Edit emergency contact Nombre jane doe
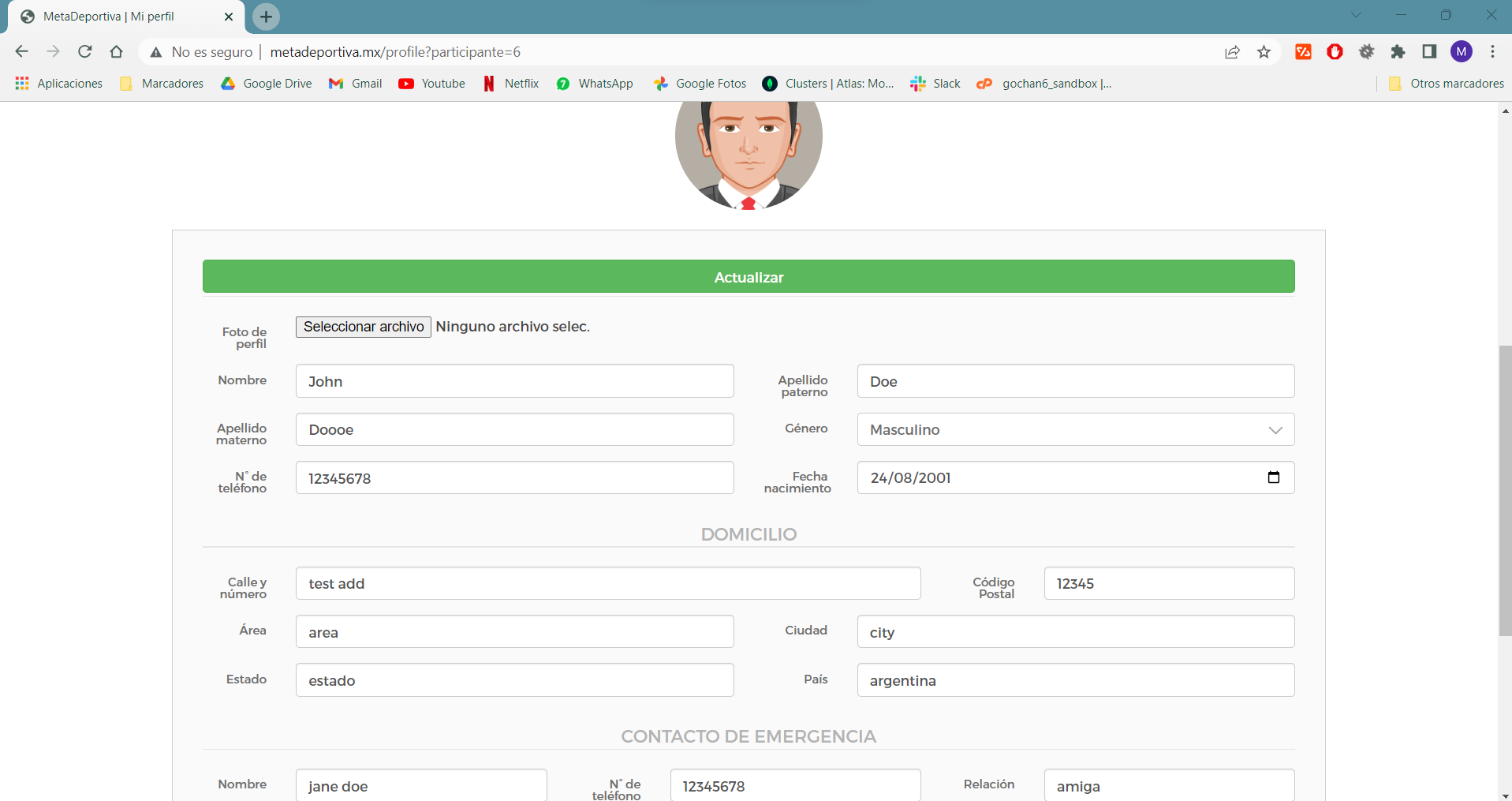Image resolution: width=1512 pixels, height=801 pixels. point(421,785)
